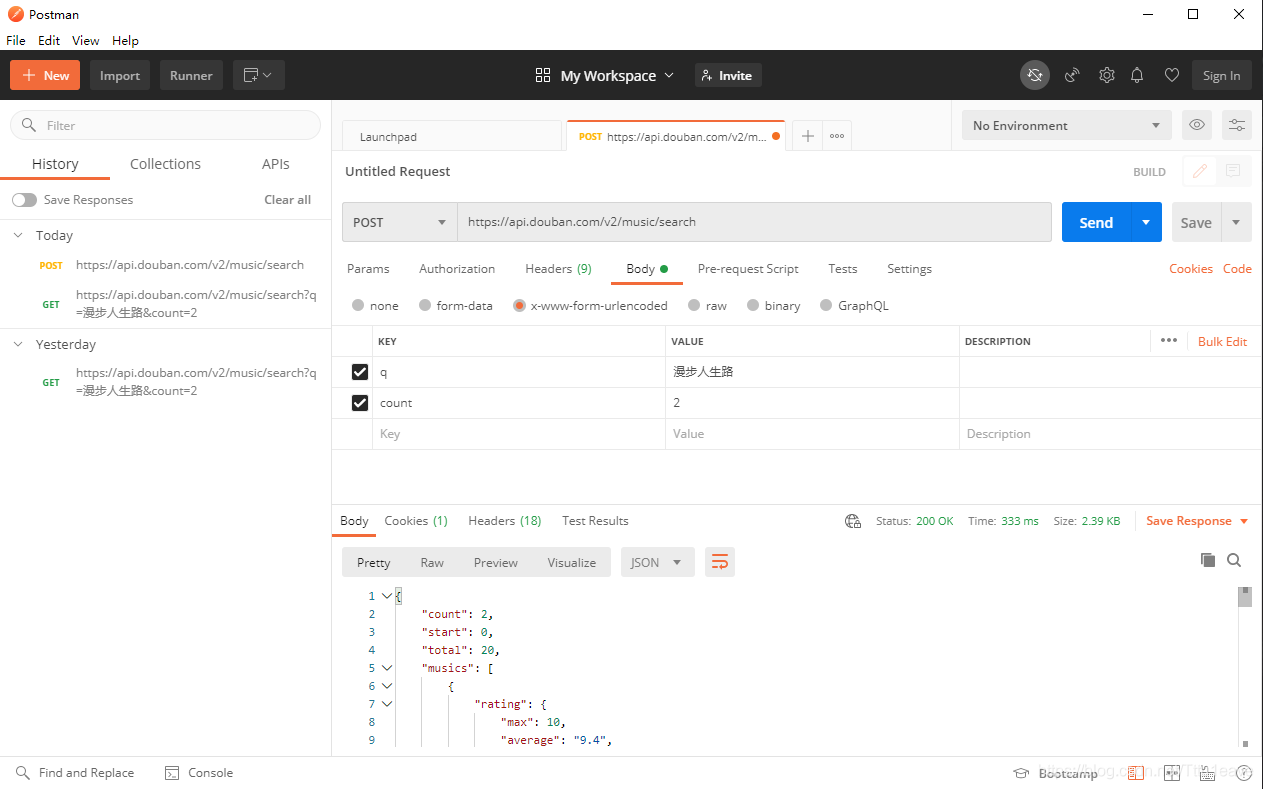
Task: Send the request
Action: click(x=1096, y=222)
